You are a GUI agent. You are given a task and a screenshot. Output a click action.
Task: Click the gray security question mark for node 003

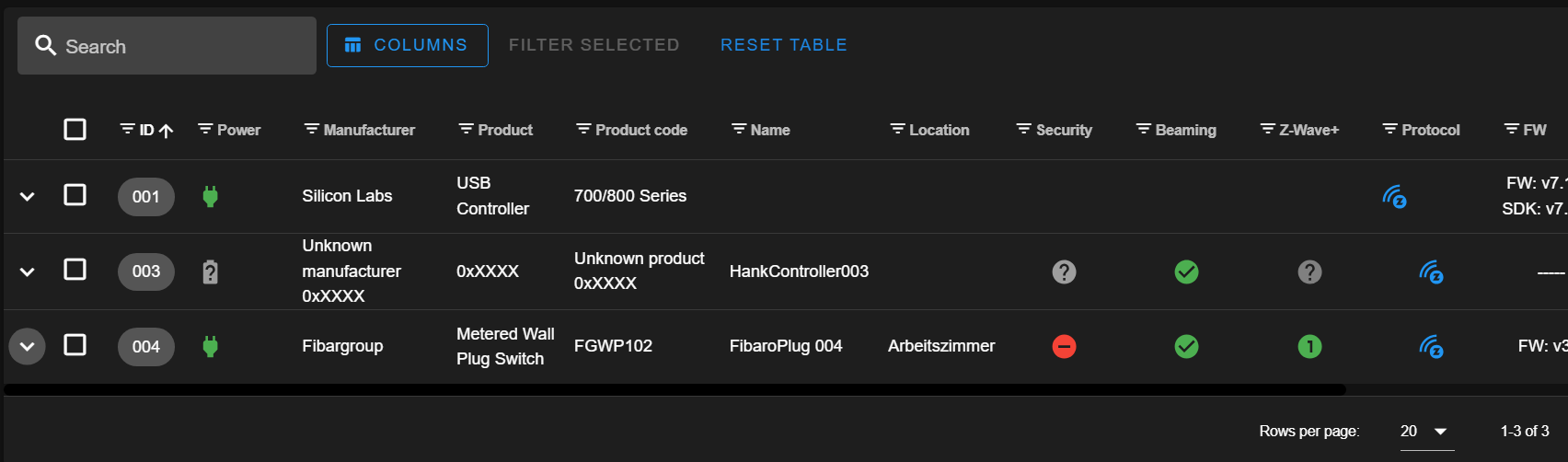[x=1064, y=271]
